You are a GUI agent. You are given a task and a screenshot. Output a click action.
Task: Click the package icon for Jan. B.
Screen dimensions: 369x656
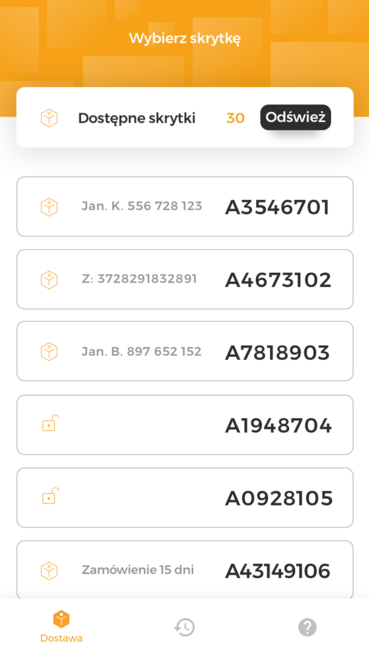point(49,351)
